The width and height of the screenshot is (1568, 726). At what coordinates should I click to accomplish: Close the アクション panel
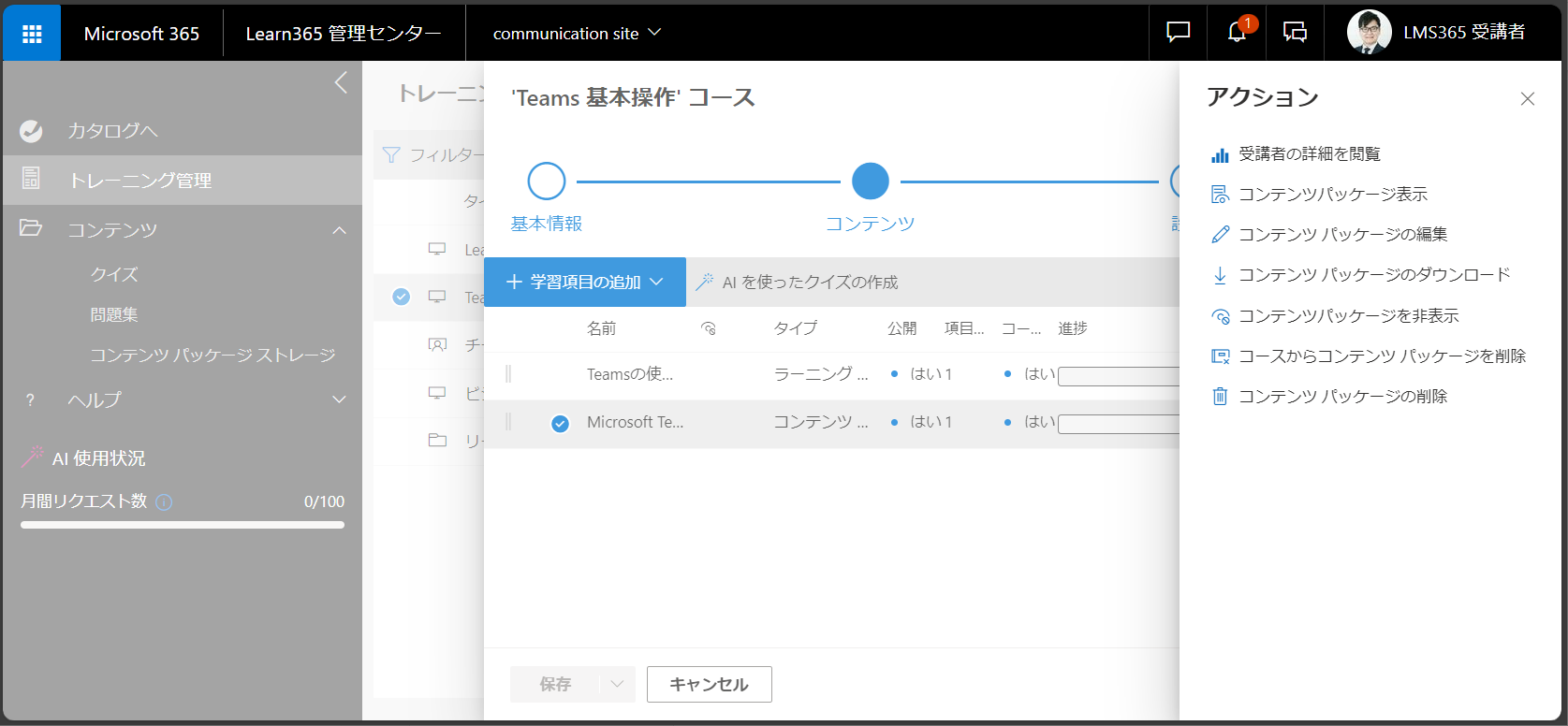tap(1528, 98)
